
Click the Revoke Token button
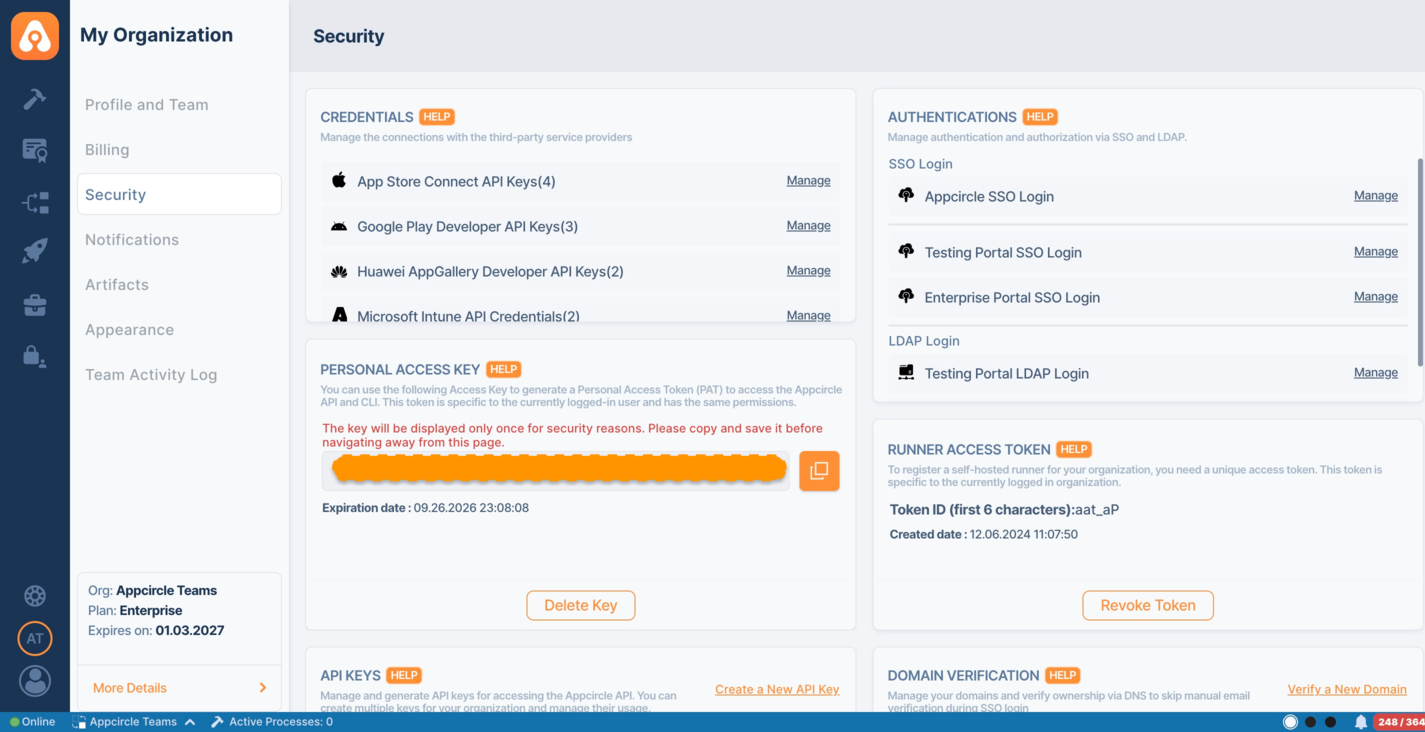(1147, 605)
